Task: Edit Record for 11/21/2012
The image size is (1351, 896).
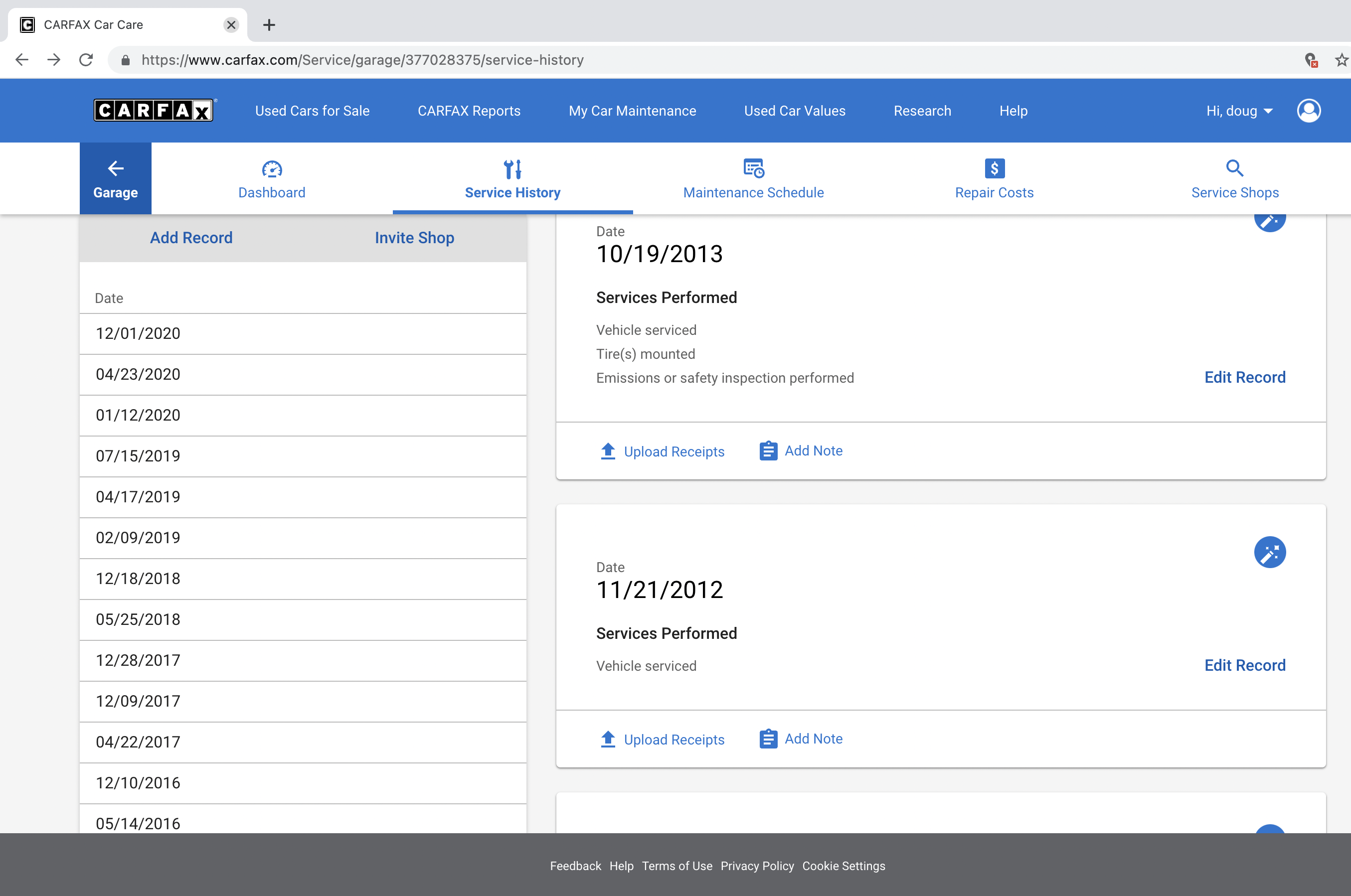Action: [x=1245, y=665]
